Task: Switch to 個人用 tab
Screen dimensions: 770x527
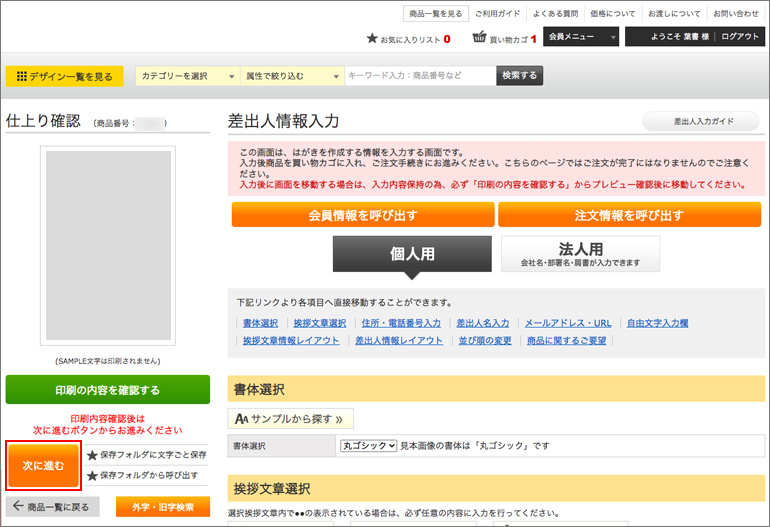Action: (412, 254)
